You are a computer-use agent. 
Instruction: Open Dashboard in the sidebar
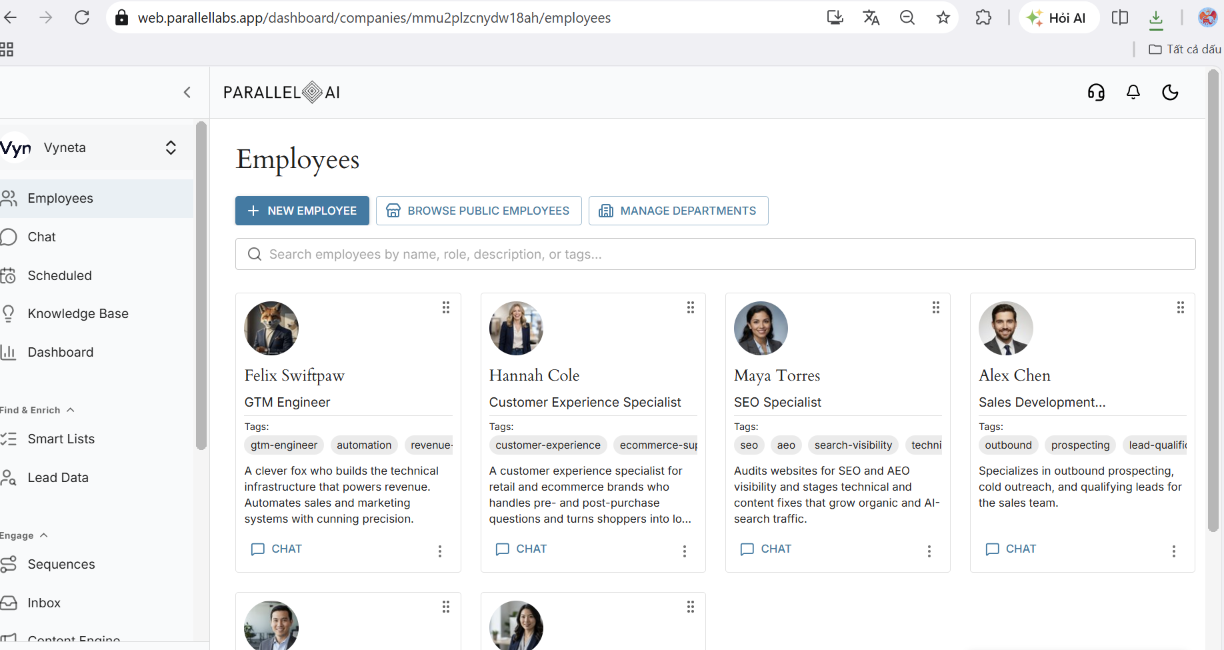(96, 352)
